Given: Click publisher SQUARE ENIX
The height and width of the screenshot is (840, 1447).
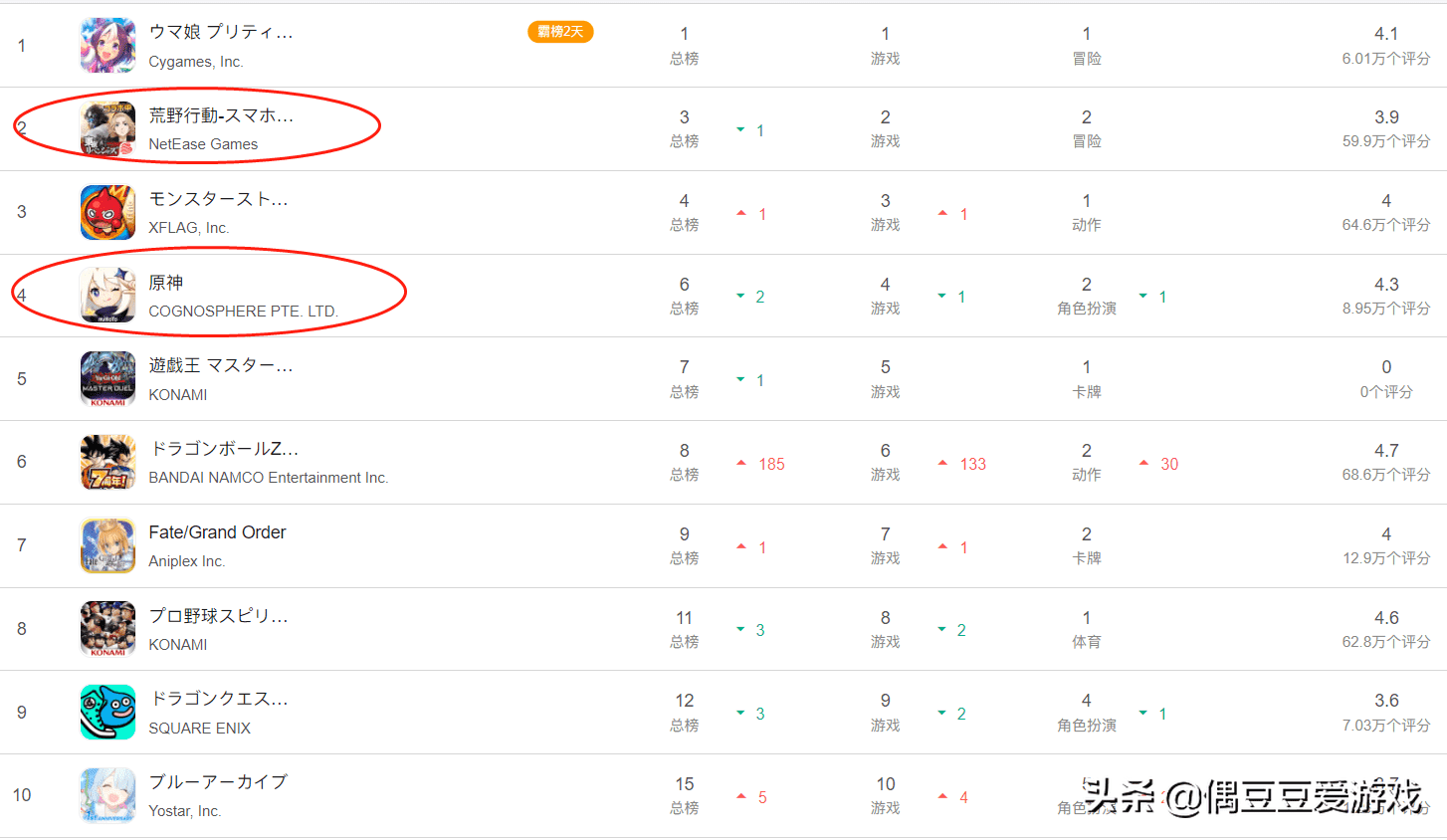Looking at the screenshot, I should [200, 729].
